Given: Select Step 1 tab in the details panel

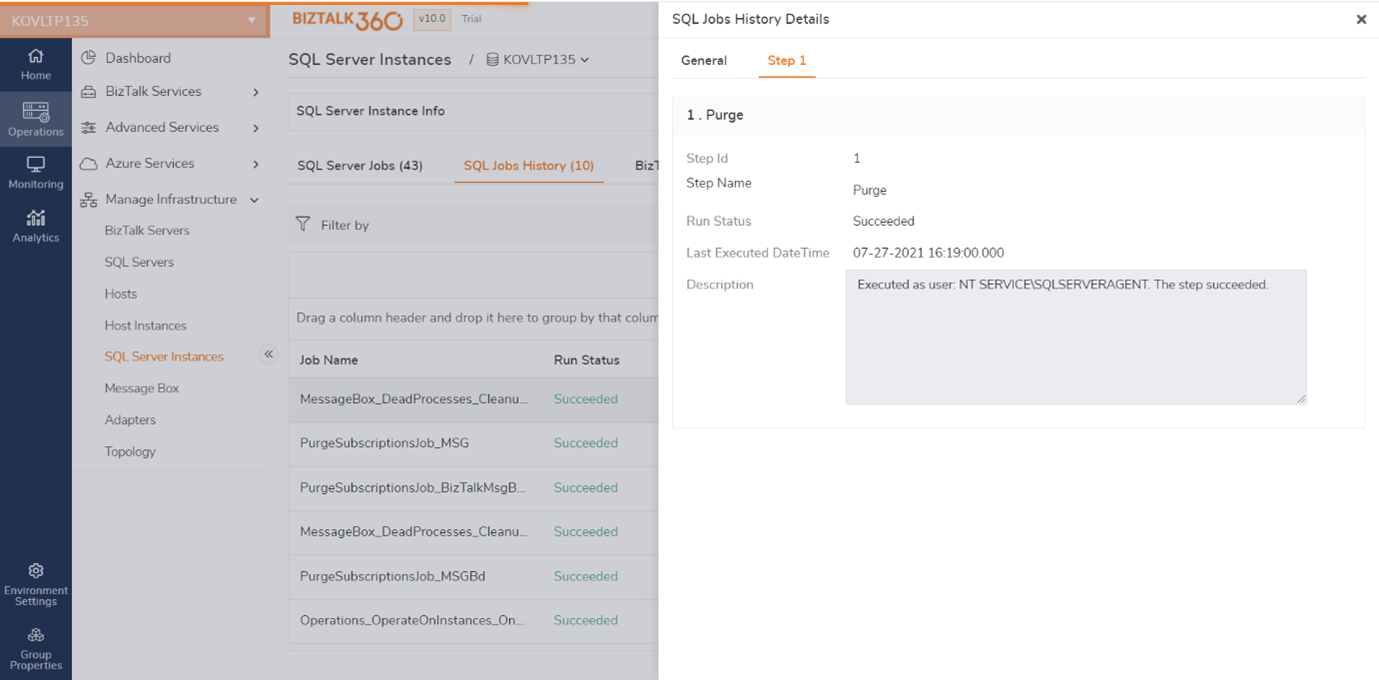Looking at the screenshot, I should pos(786,60).
